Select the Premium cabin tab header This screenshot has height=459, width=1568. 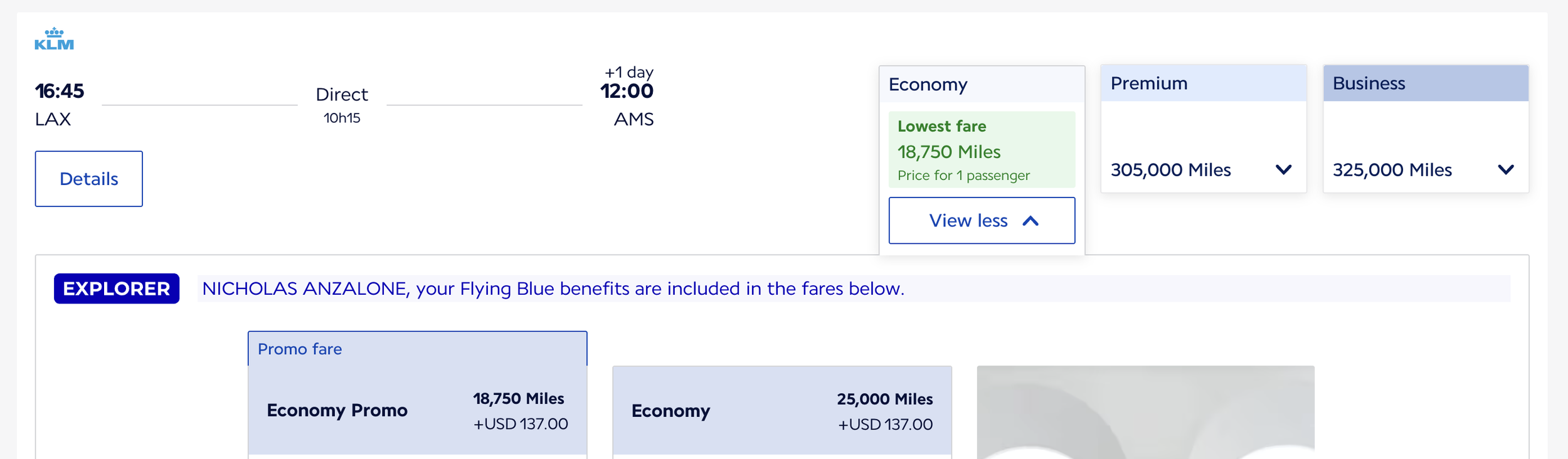pyautogui.click(x=1203, y=83)
